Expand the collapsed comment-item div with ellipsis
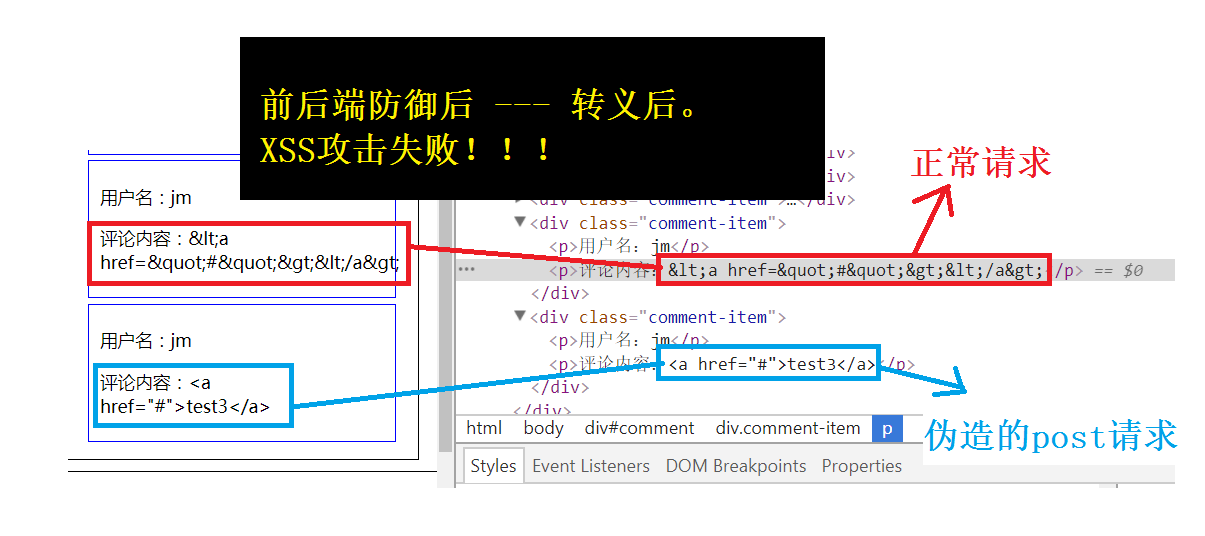Image resolution: width=1205 pixels, height=536 pixels. tap(519, 199)
